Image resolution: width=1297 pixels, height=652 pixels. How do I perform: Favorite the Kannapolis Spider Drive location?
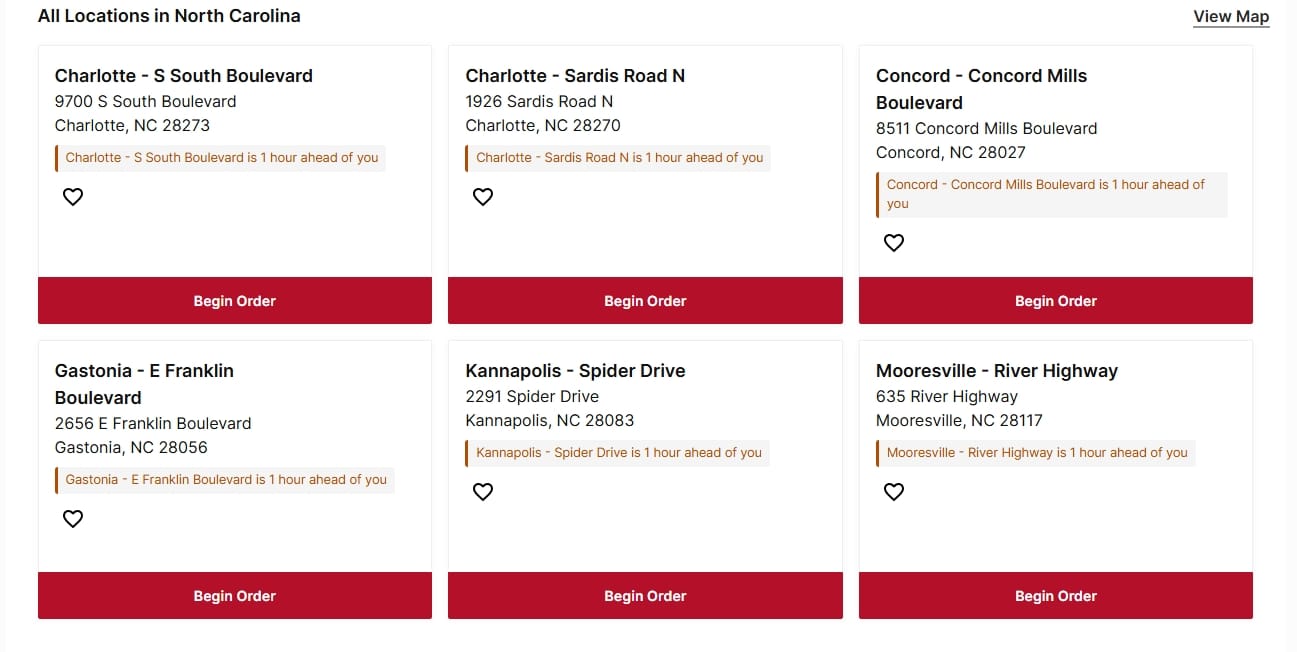[483, 492]
